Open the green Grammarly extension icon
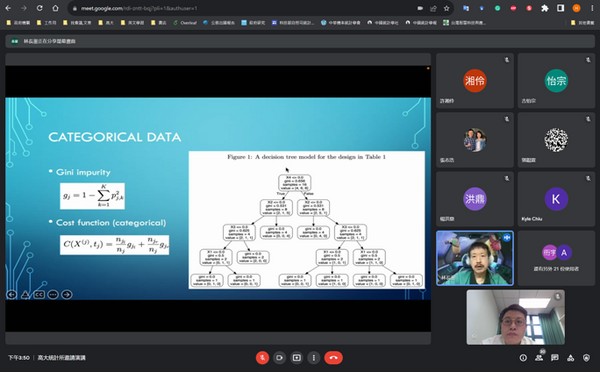The image size is (600, 372). [x=497, y=8]
